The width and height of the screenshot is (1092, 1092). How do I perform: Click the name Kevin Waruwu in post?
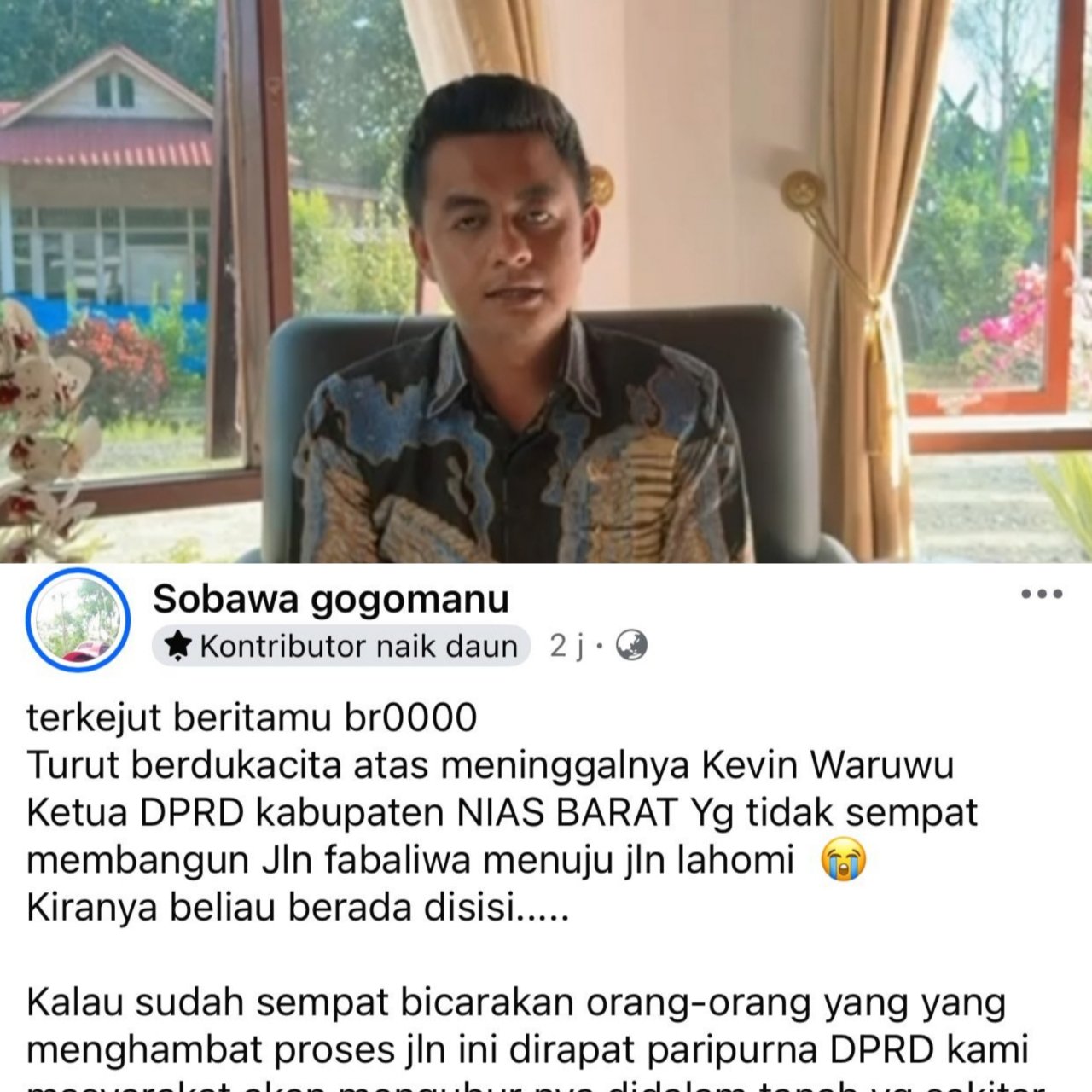827,765
